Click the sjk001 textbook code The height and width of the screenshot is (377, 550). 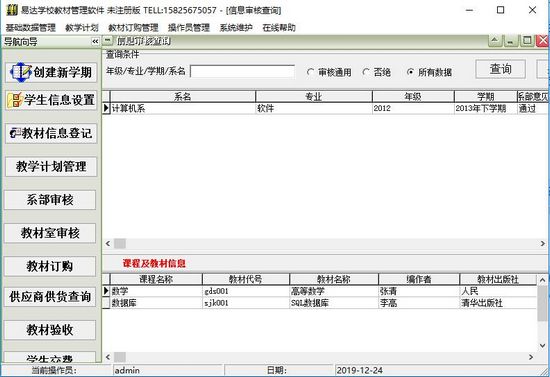point(246,303)
